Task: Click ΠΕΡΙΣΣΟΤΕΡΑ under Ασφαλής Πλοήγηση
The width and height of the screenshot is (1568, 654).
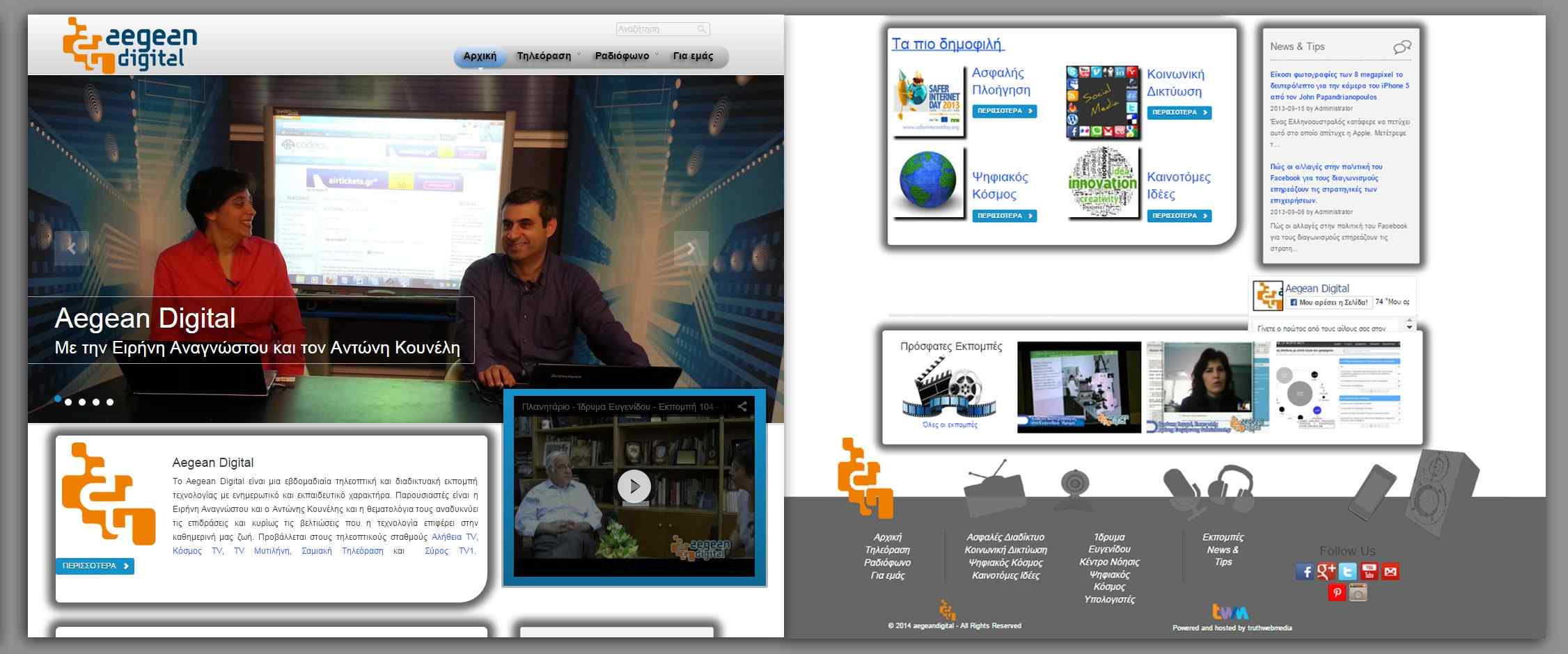Action: point(1005,111)
